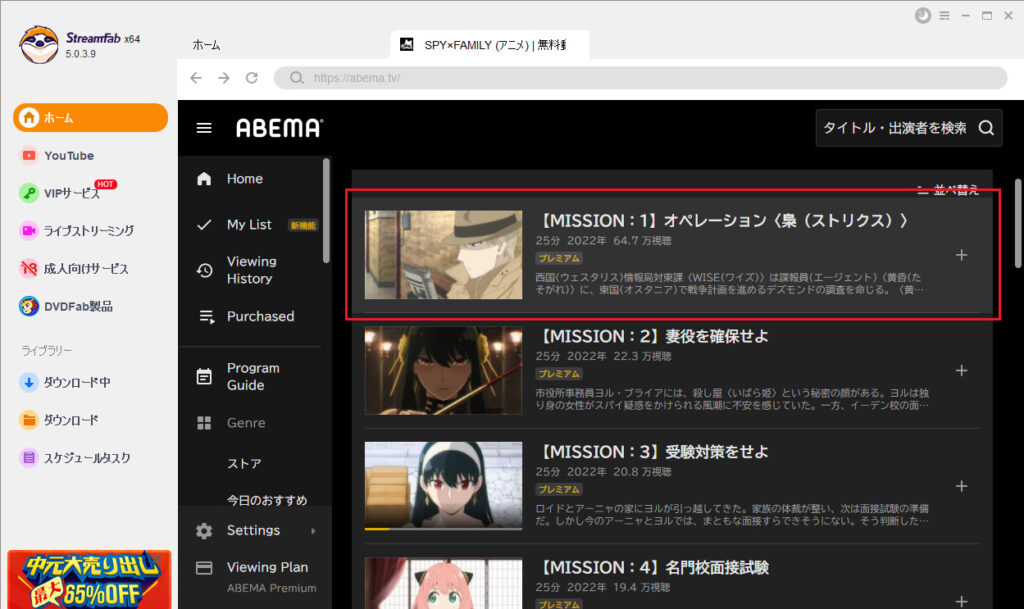This screenshot has height=609, width=1024.
Task: Open MISSION:1 episode thumbnail
Action: tap(443, 255)
